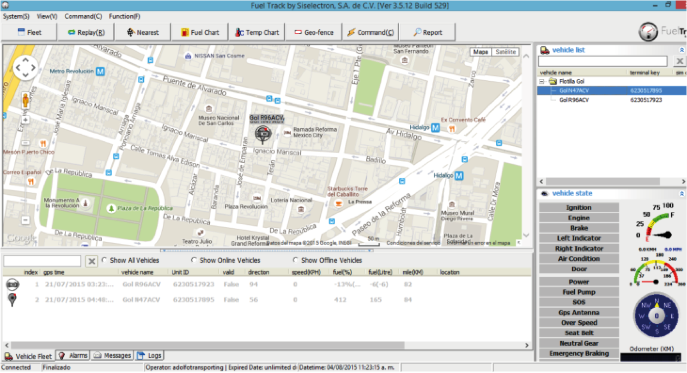This screenshot has width=687, height=373.
Task: Switch map to Satélite view
Action: tap(505, 52)
